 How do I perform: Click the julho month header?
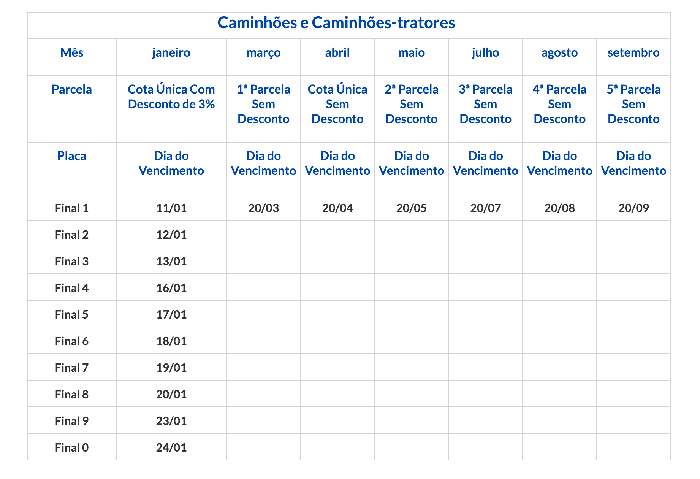click(485, 53)
